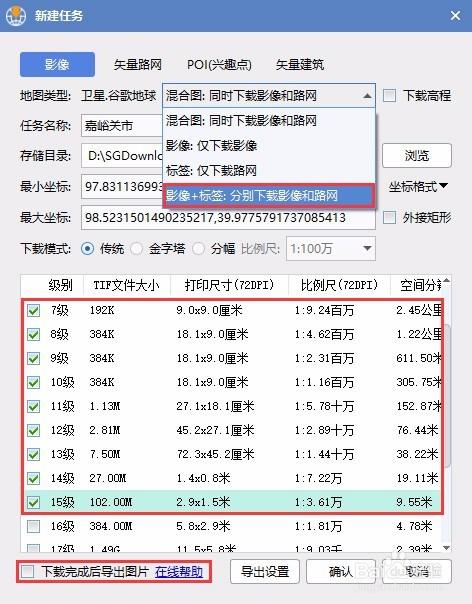Click the 1:7.22万 scale cell
Viewport: 472px width, 604px height.
click(x=318, y=478)
